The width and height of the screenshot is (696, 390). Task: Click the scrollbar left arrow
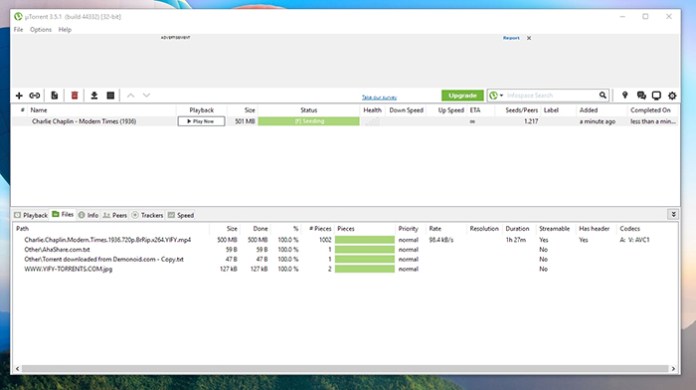18,369
